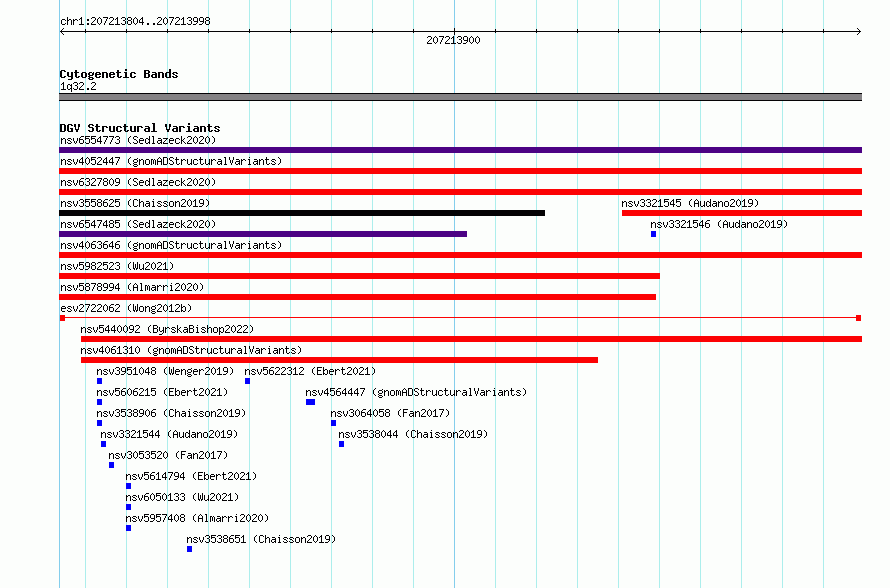Viewport: 890px width, 588px height.
Task: Click the gray 1q32.2 cytogenetic band bar
Action: click(460, 97)
